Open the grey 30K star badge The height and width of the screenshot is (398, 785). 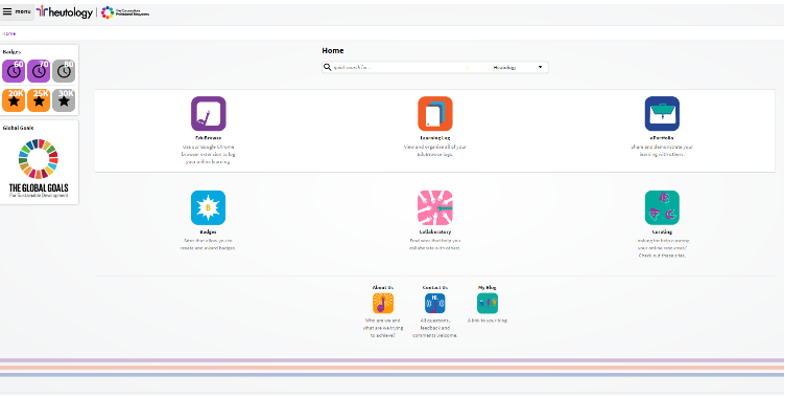click(64, 100)
